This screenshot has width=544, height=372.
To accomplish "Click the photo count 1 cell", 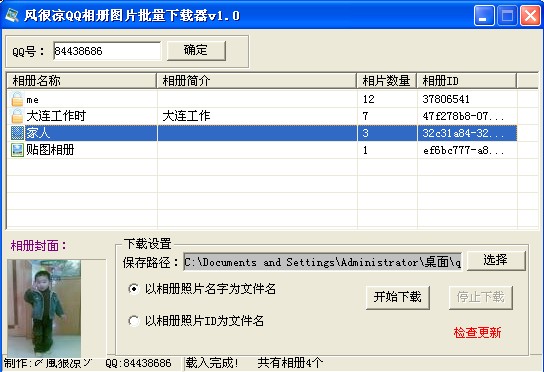I will point(365,150).
